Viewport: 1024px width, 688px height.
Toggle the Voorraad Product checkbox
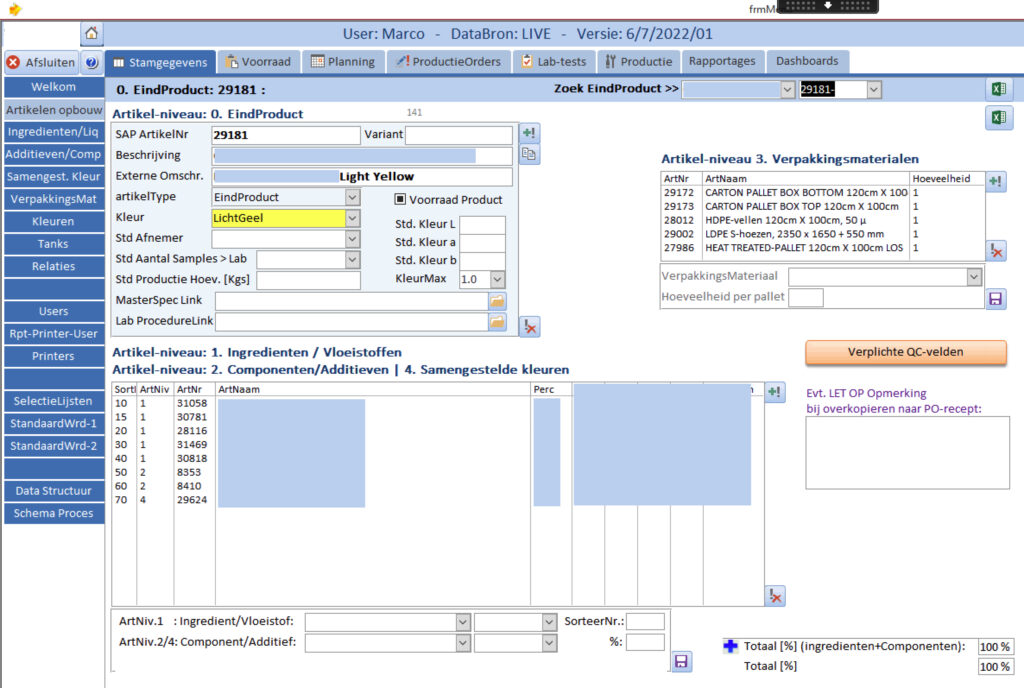400,199
